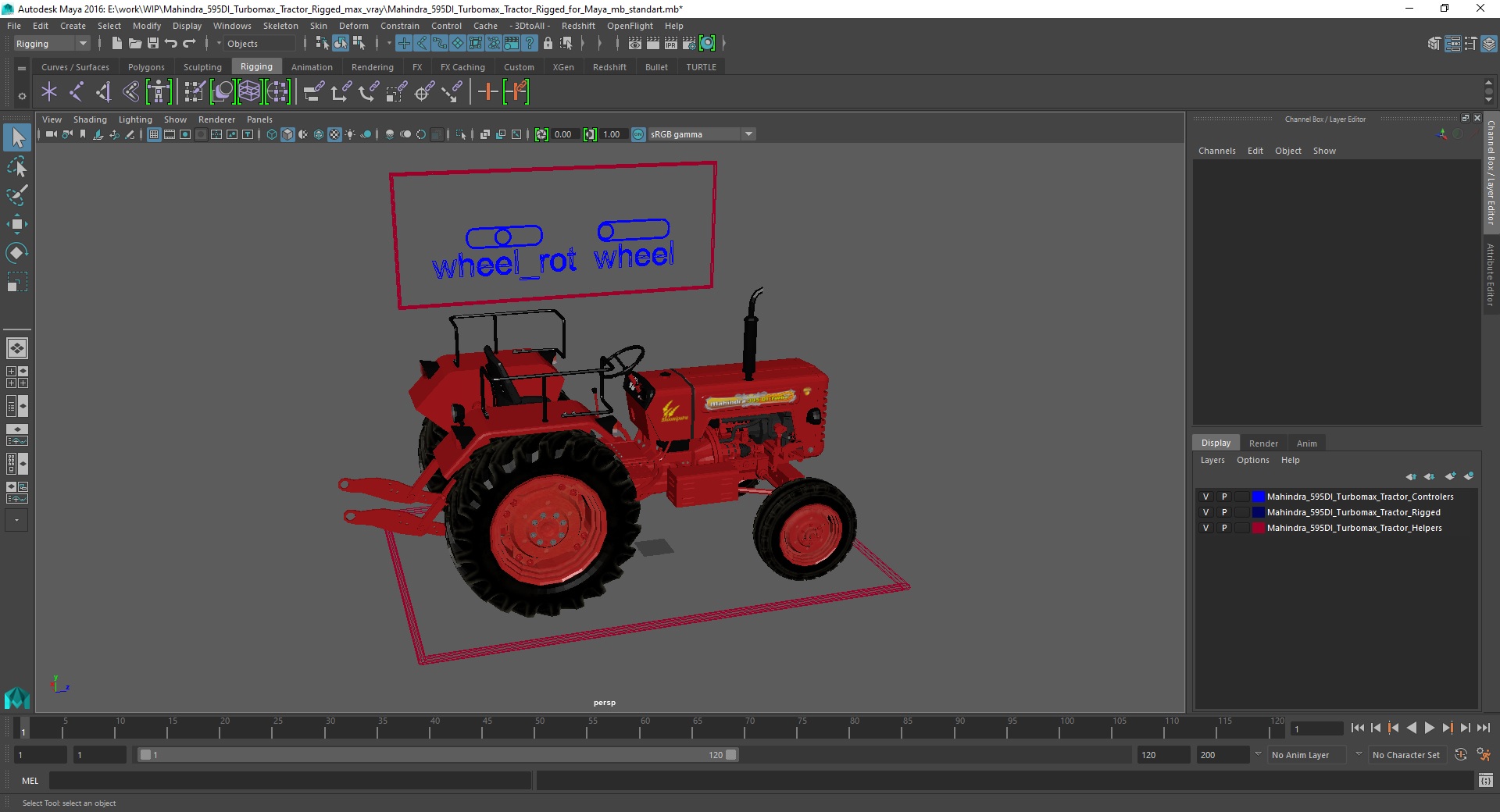Open the Layers menu in Layer Editor
The width and height of the screenshot is (1500, 812).
pos(1212,460)
